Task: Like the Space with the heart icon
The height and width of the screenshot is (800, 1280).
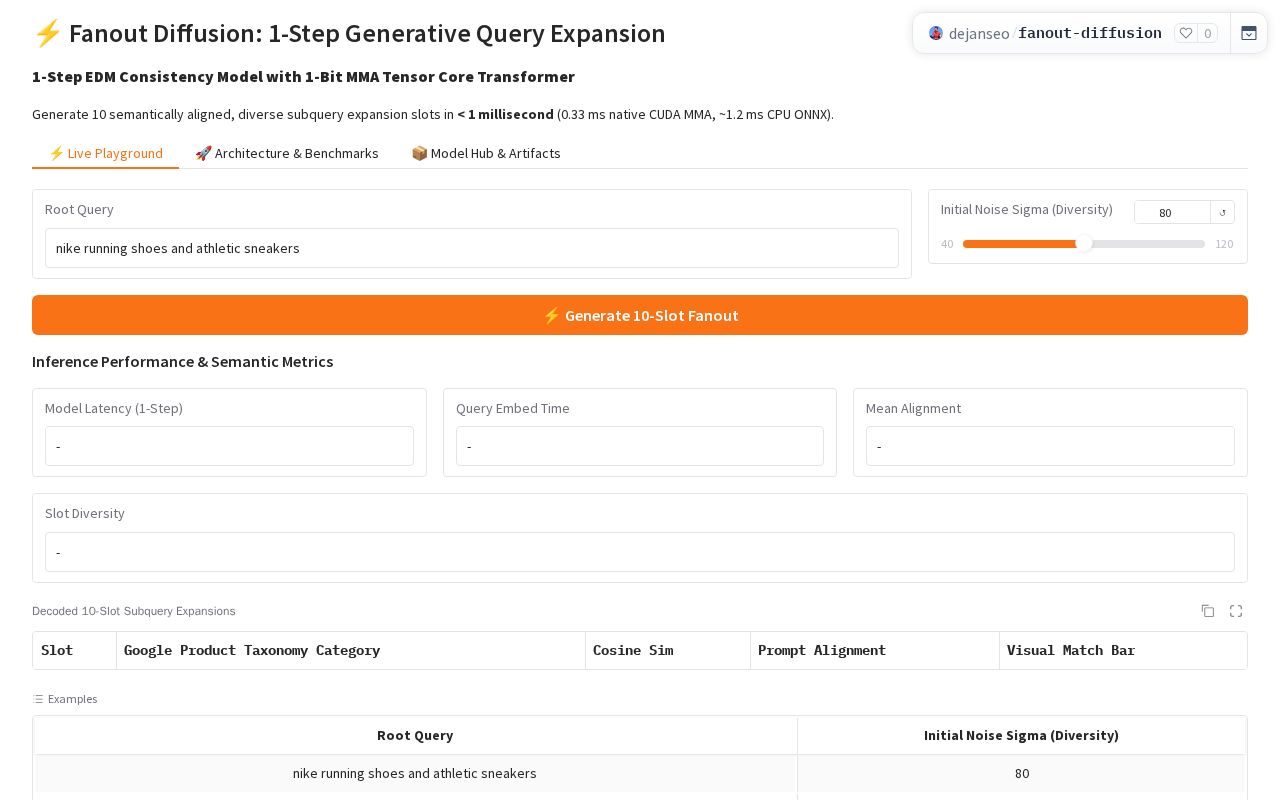Action: coord(1186,33)
